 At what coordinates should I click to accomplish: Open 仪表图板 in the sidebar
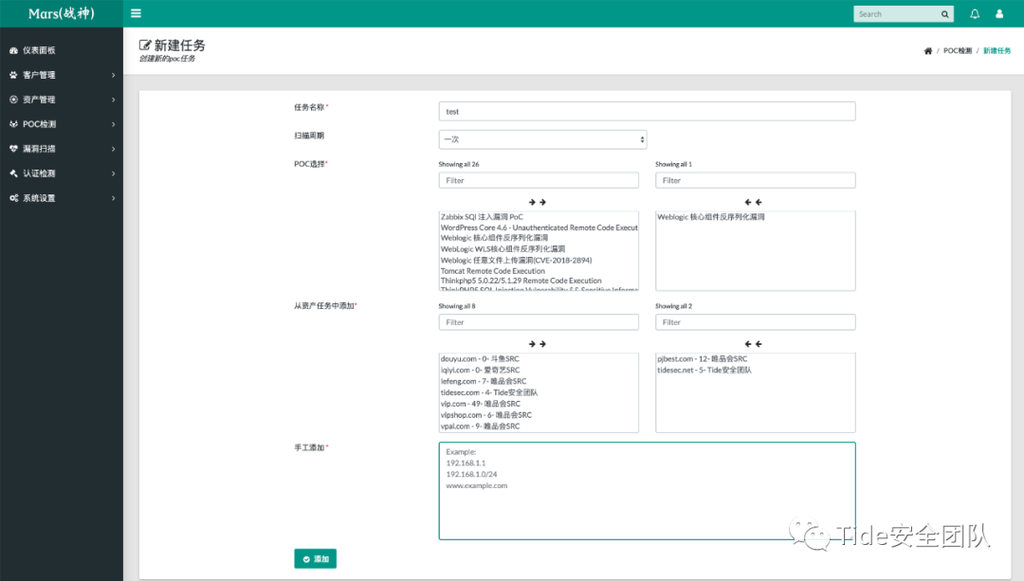point(38,50)
